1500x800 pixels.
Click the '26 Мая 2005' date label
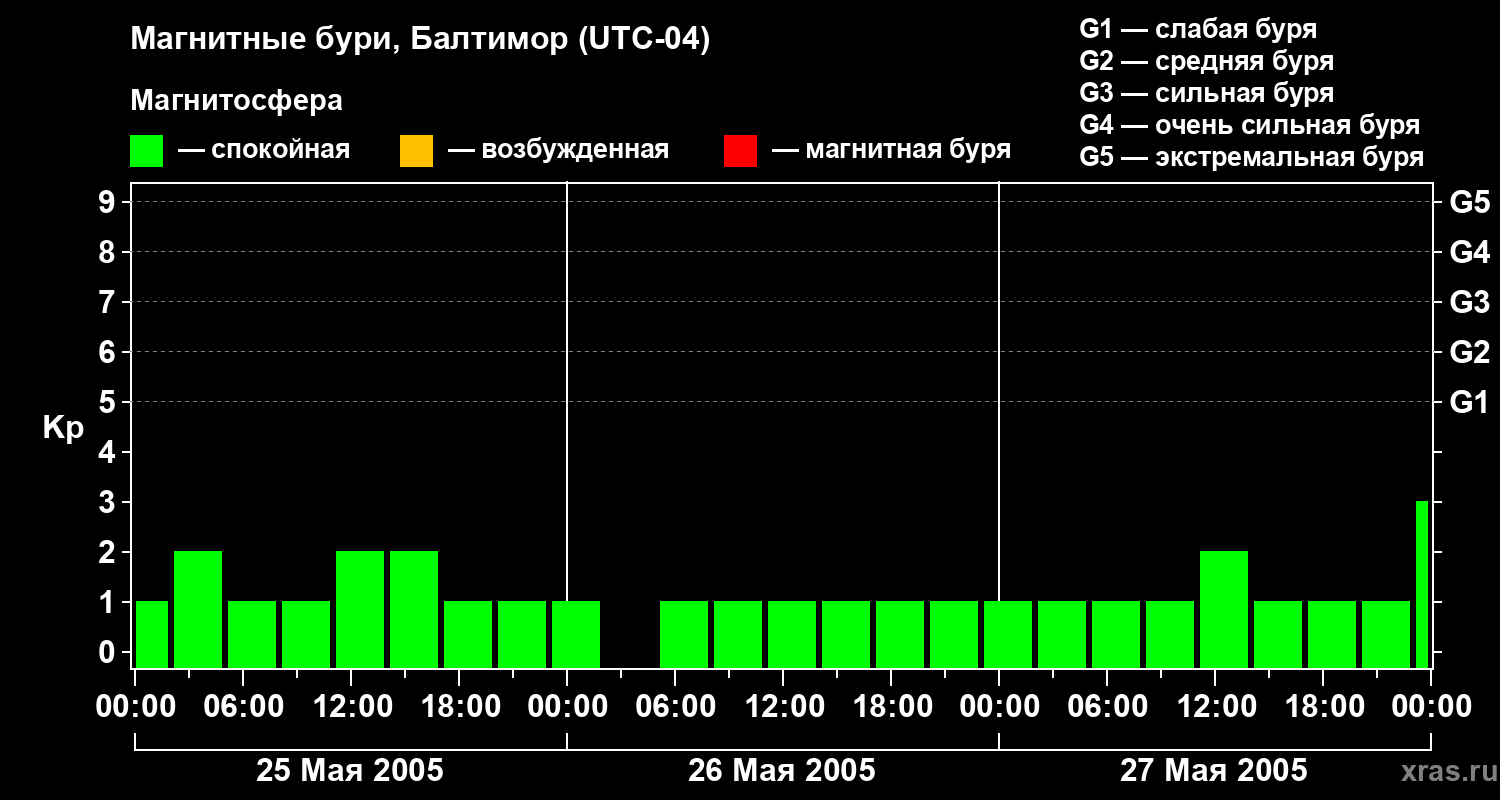(x=782, y=771)
